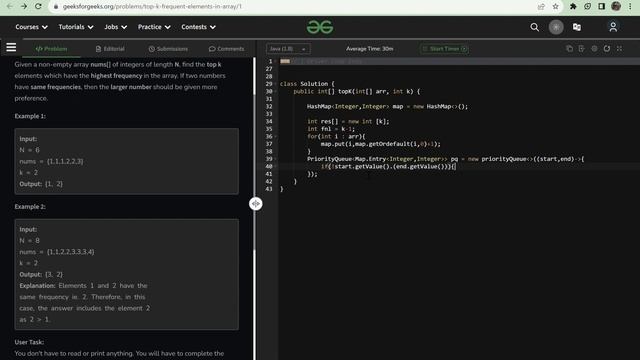Click the browser back arrow
Viewport: 640px width, 360px height.
point(9,7)
